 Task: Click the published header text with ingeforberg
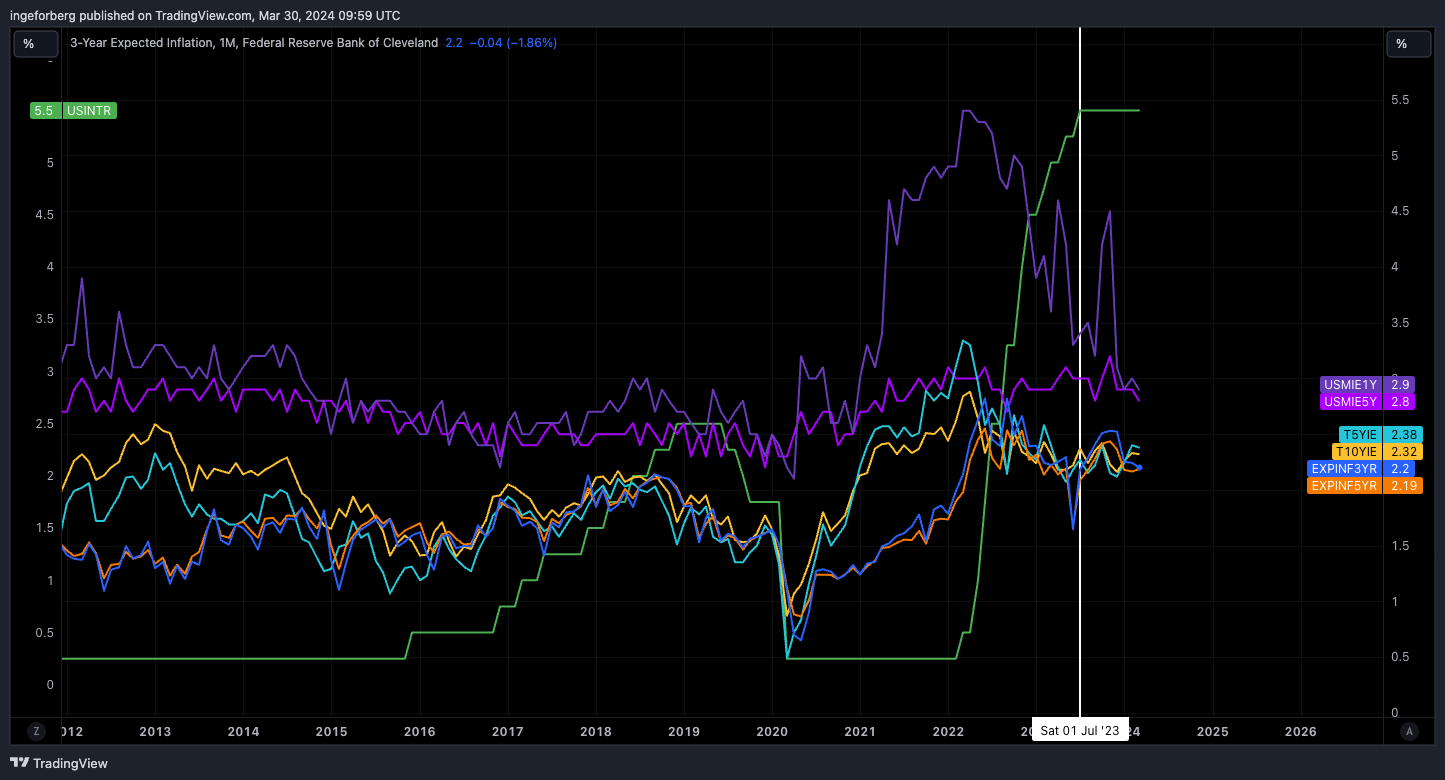point(207,15)
